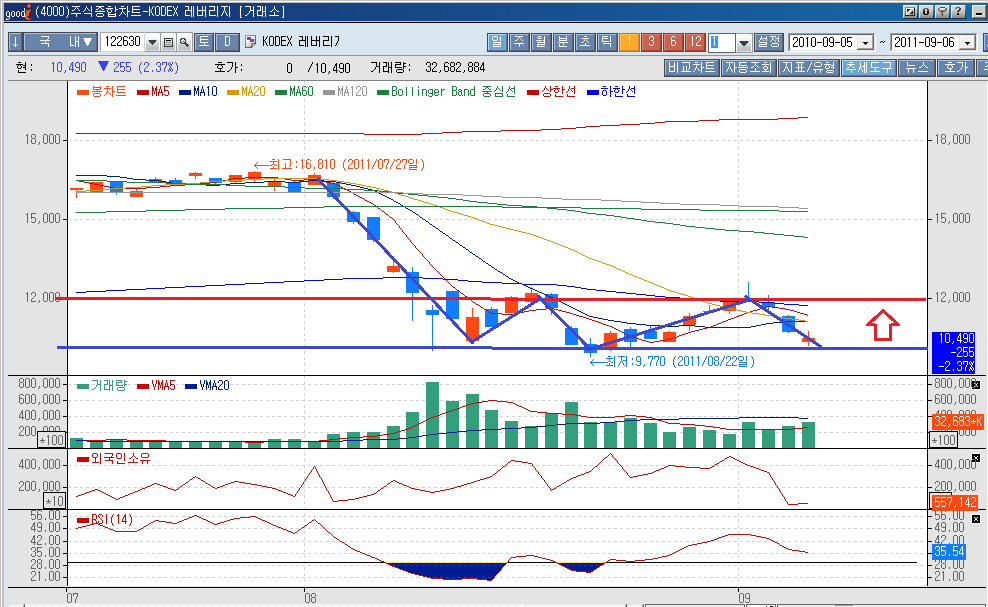
Task: Click the 봉차트 candlestick legend swatch
Action: pyautogui.click(x=83, y=93)
